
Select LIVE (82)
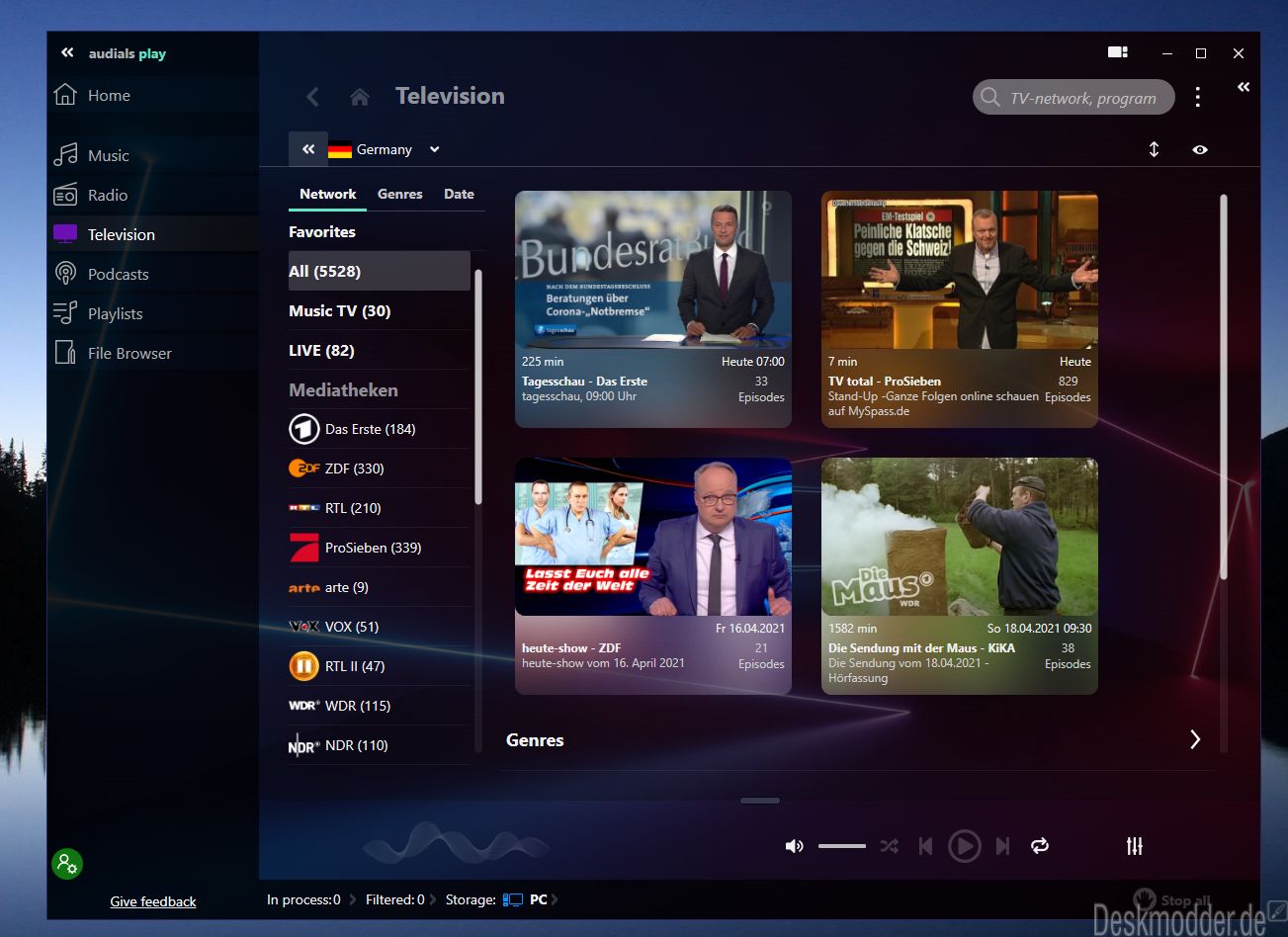coord(380,350)
